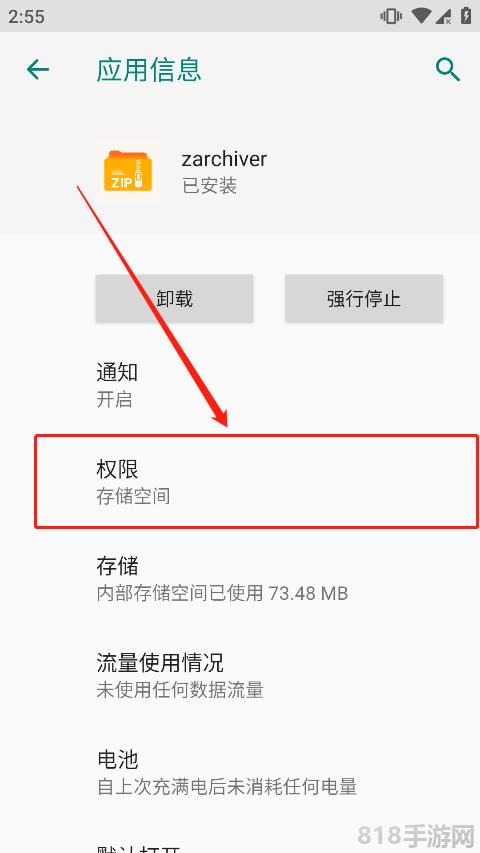480x853 pixels.
Task: Tap the 应用信息 page title
Action: click(149, 70)
